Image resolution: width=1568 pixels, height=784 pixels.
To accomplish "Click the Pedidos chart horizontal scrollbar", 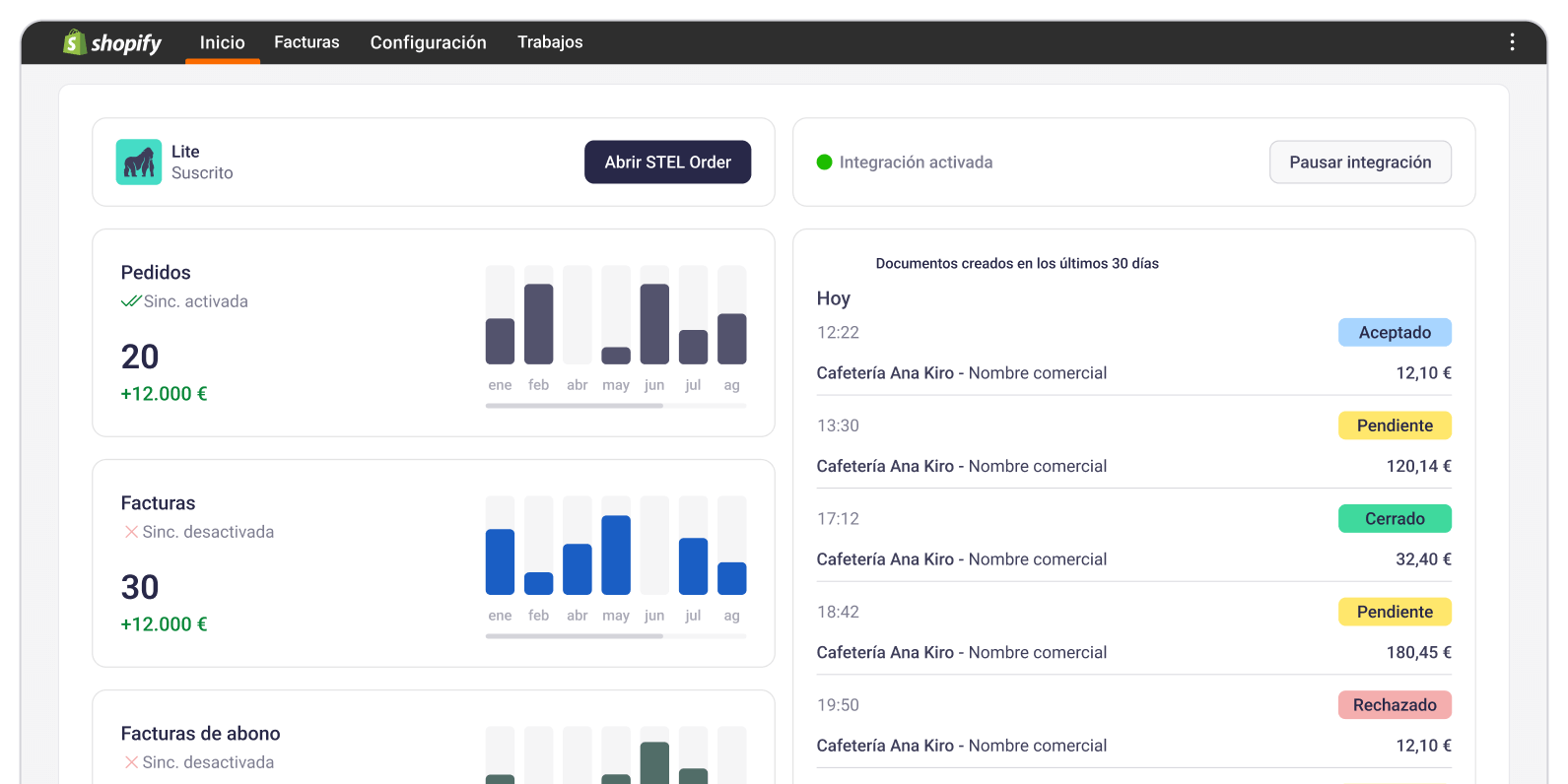I will point(575,406).
